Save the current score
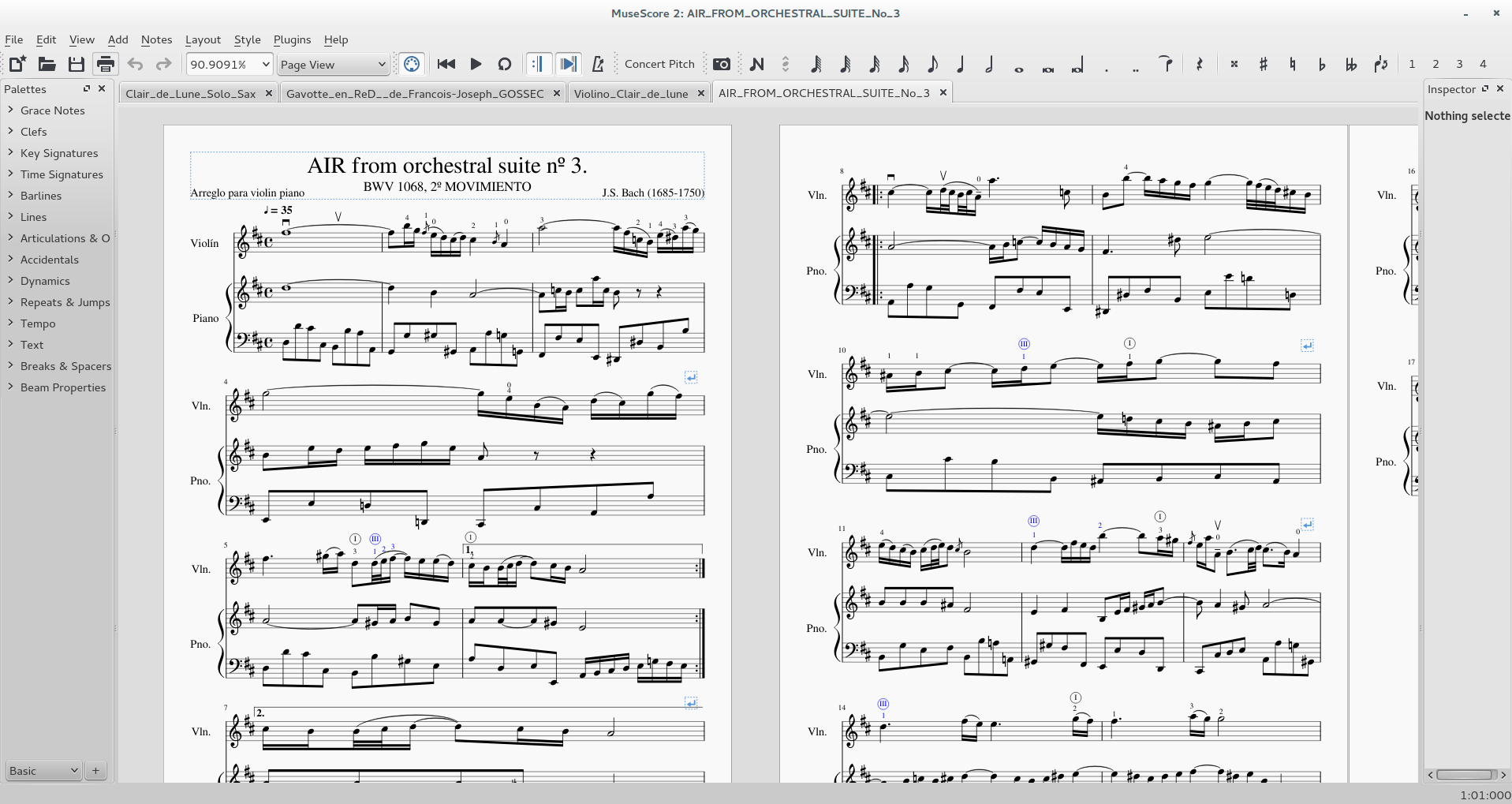1512x804 pixels. 76,64
